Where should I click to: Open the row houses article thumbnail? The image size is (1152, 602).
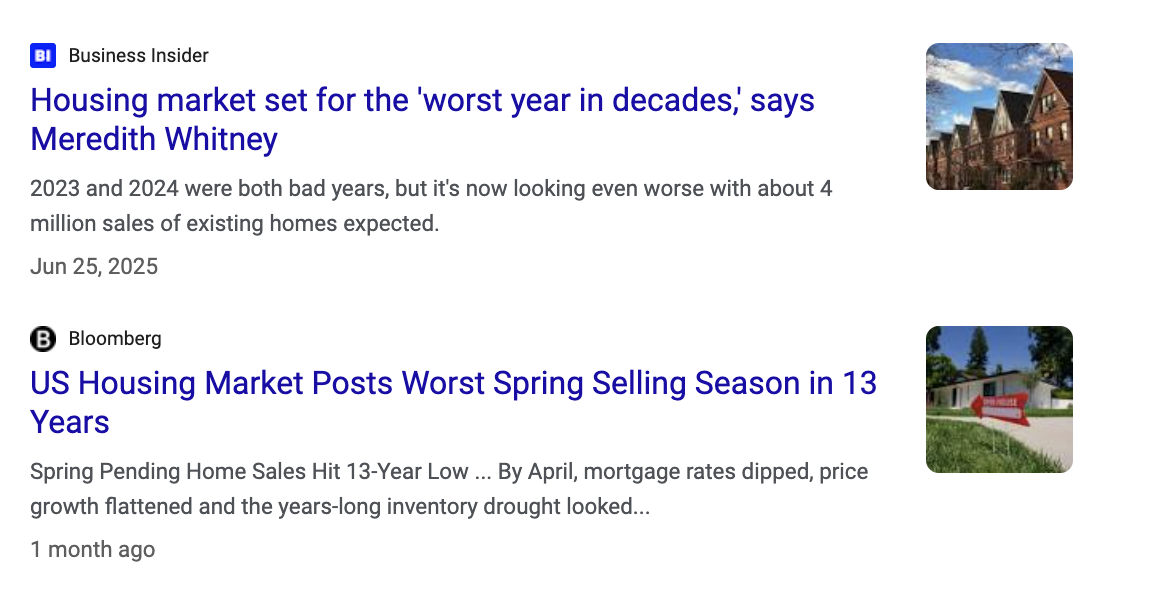[x=999, y=116]
